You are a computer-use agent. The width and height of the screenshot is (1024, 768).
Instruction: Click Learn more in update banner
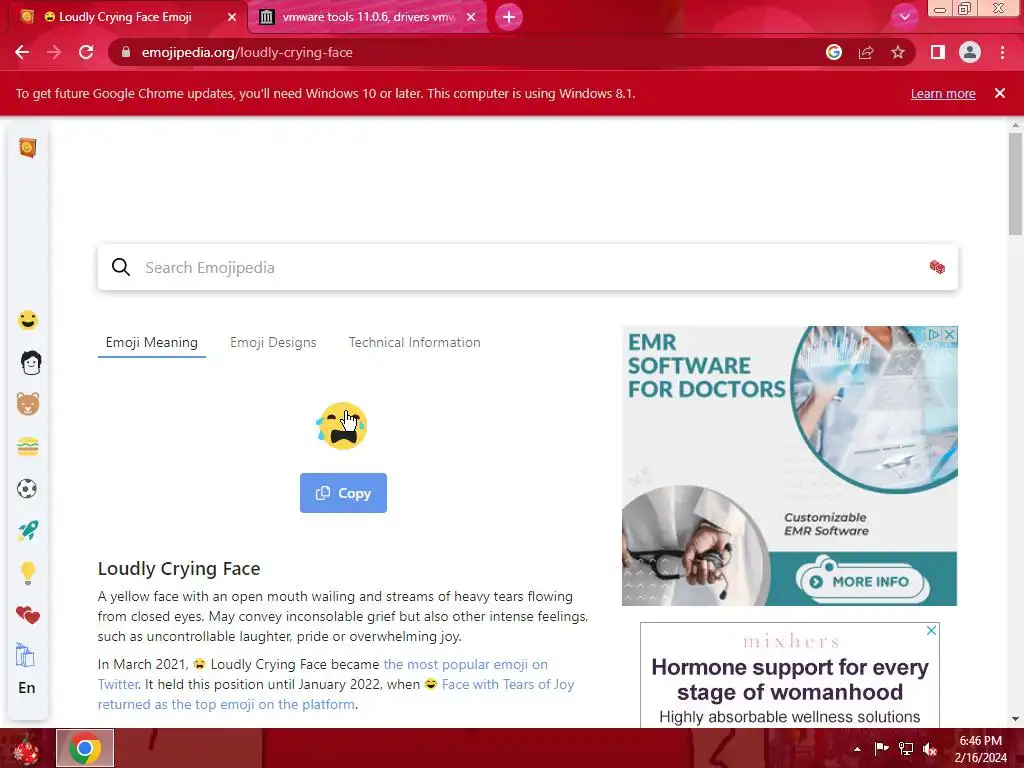pyautogui.click(x=943, y=93)
